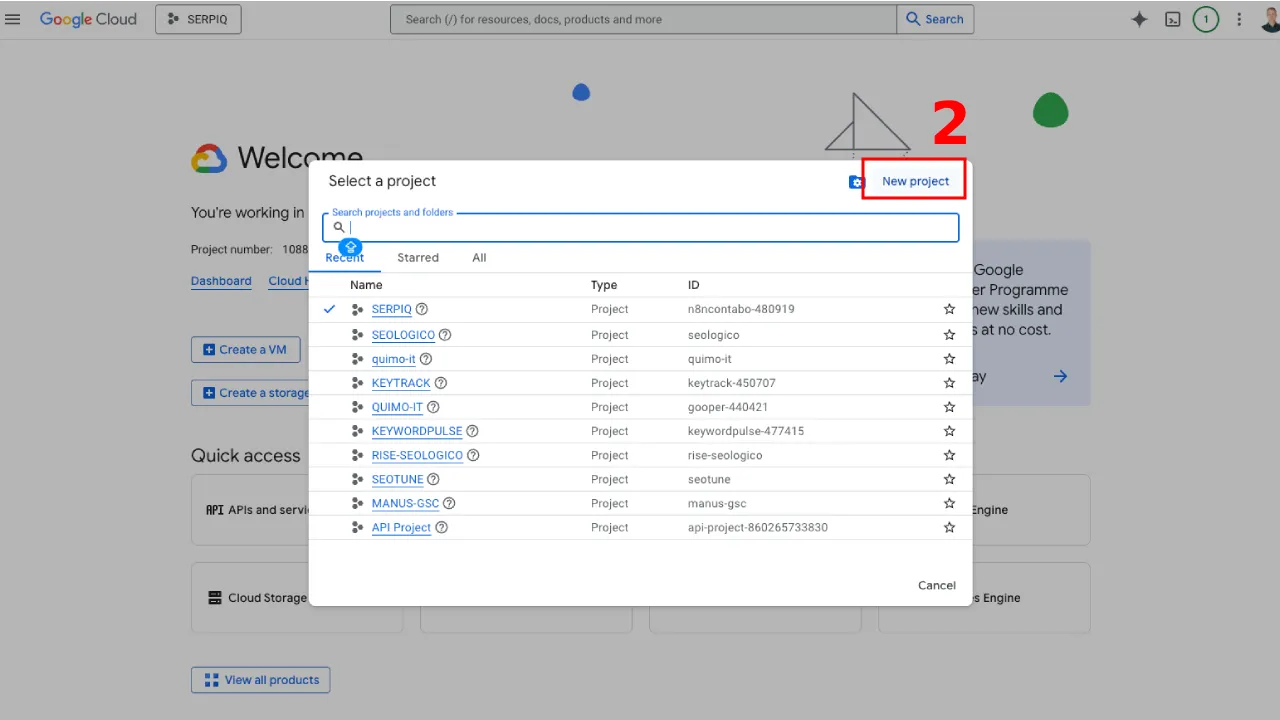Screen dimensions: 1280x720
Task: Switch to the Starred tab
Action: pyautogui.click(x=417, y=258)
